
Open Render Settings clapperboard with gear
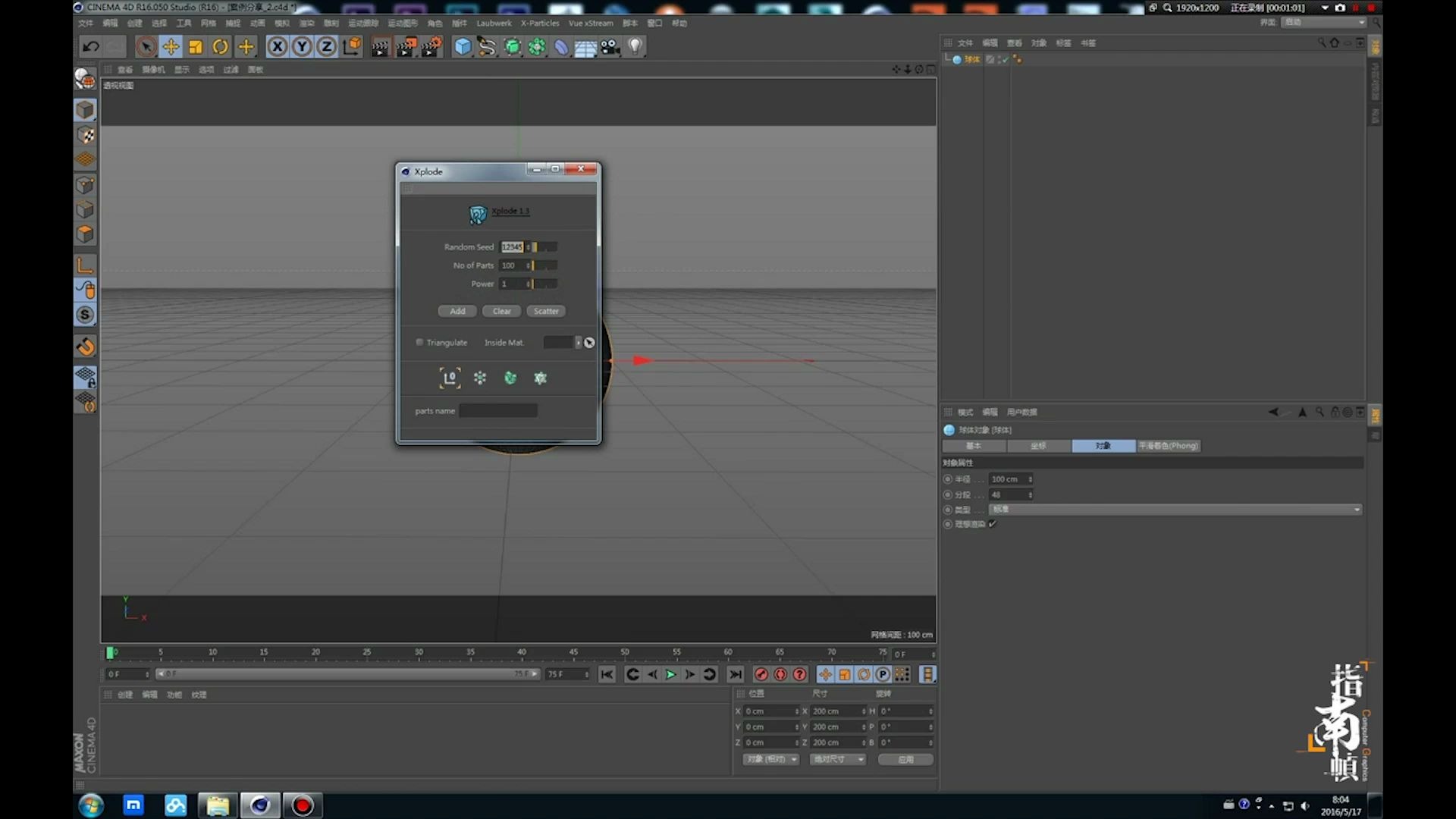[431, 47]
